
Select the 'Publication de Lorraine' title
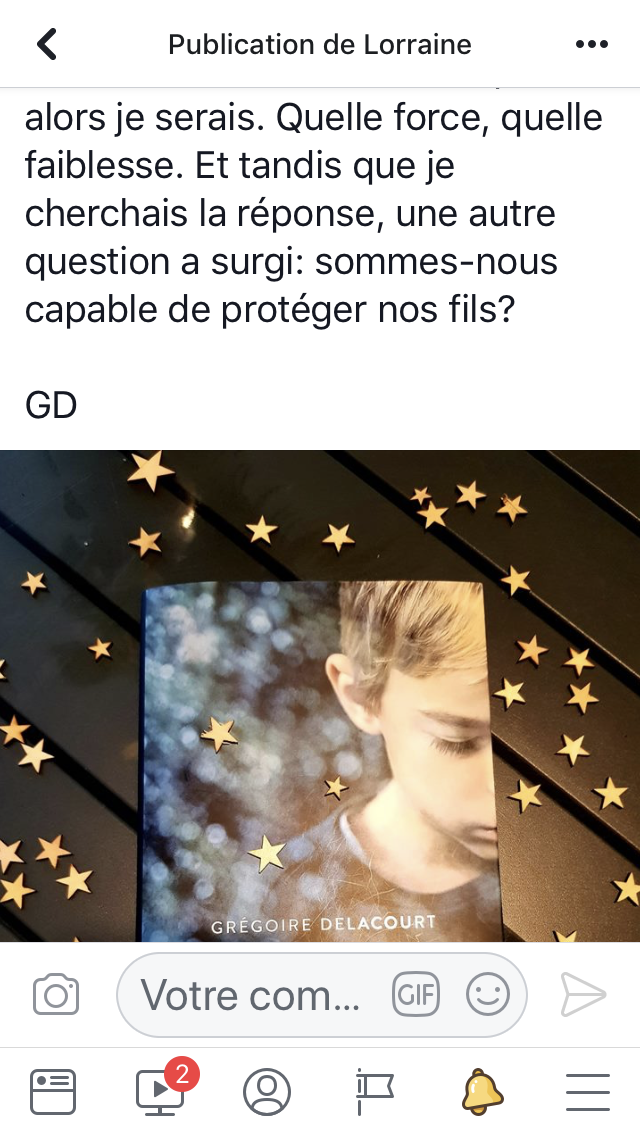320,44
